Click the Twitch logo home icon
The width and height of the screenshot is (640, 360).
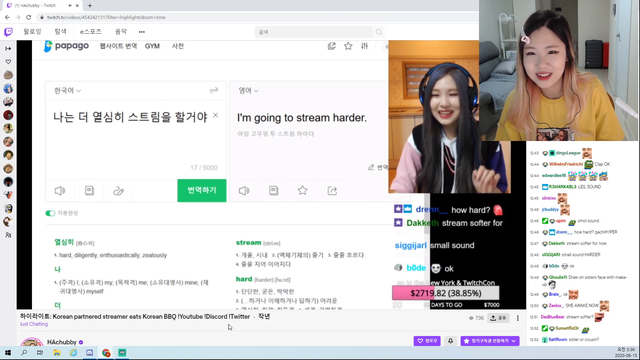pyautogui.click(x=8, y=32)
